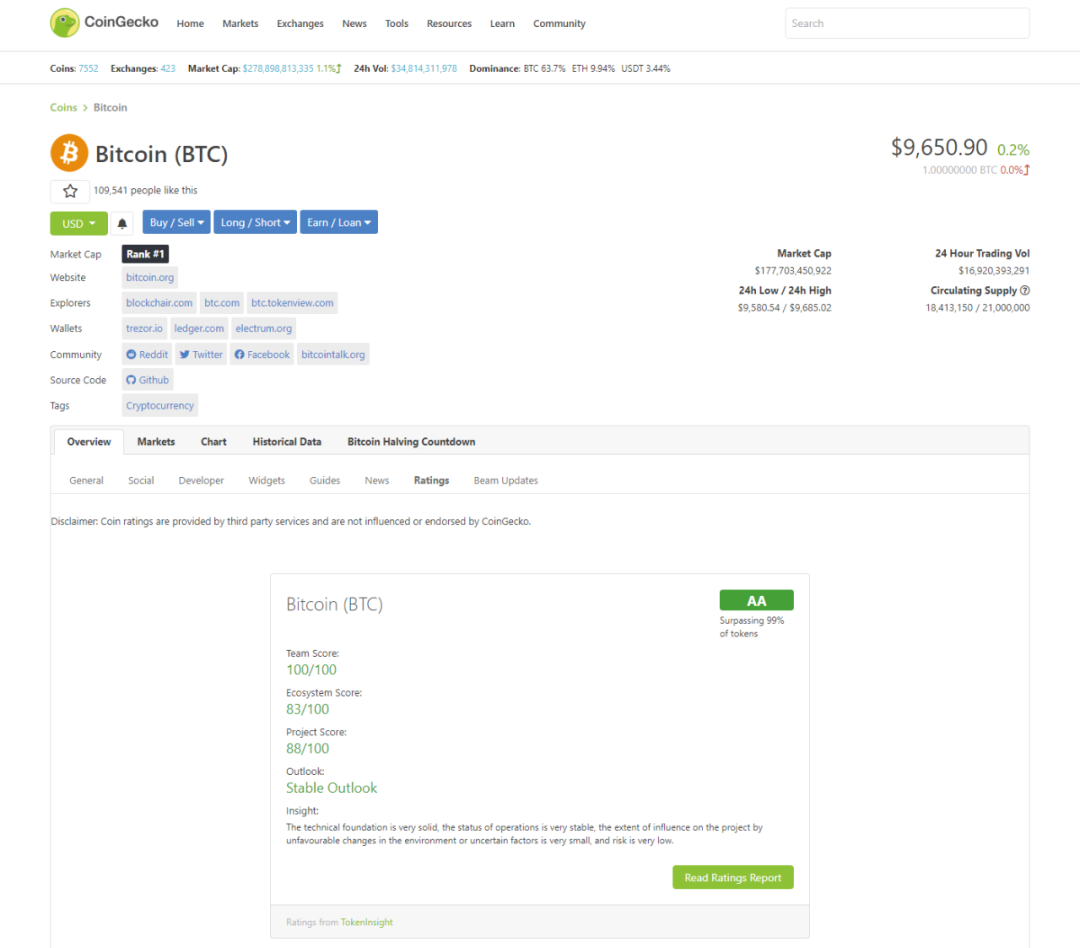Visit Bitcoin's Twitter page
This screenshot has height=948, width=1080.
pyautogui.click(x=200, y=353)
